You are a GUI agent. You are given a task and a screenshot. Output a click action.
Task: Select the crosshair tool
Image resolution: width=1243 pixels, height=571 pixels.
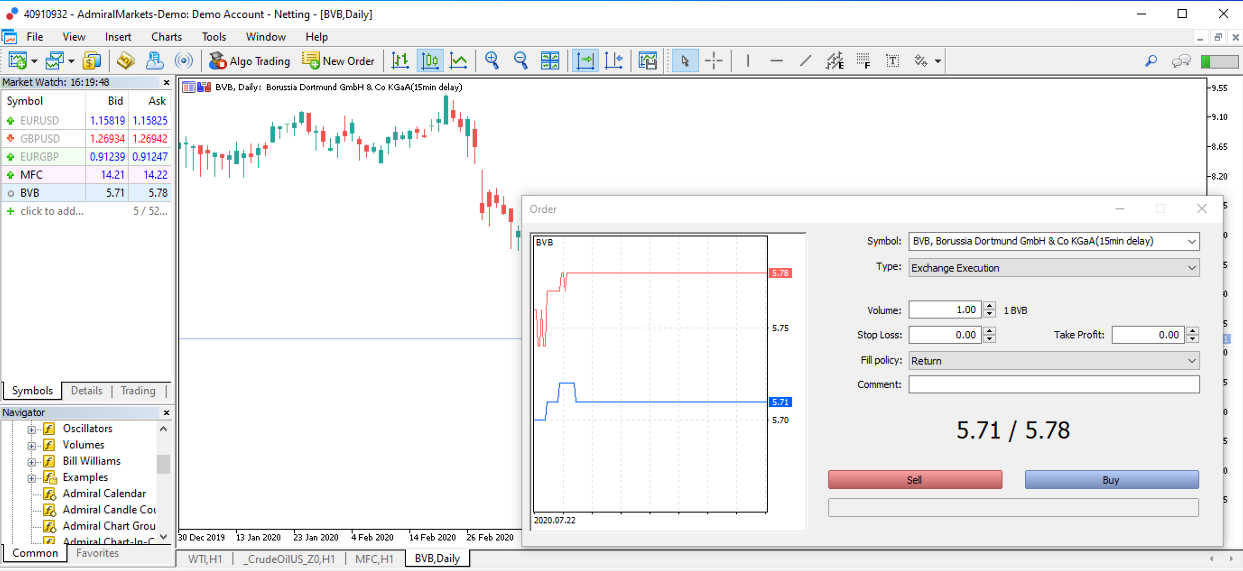point(713,61)
